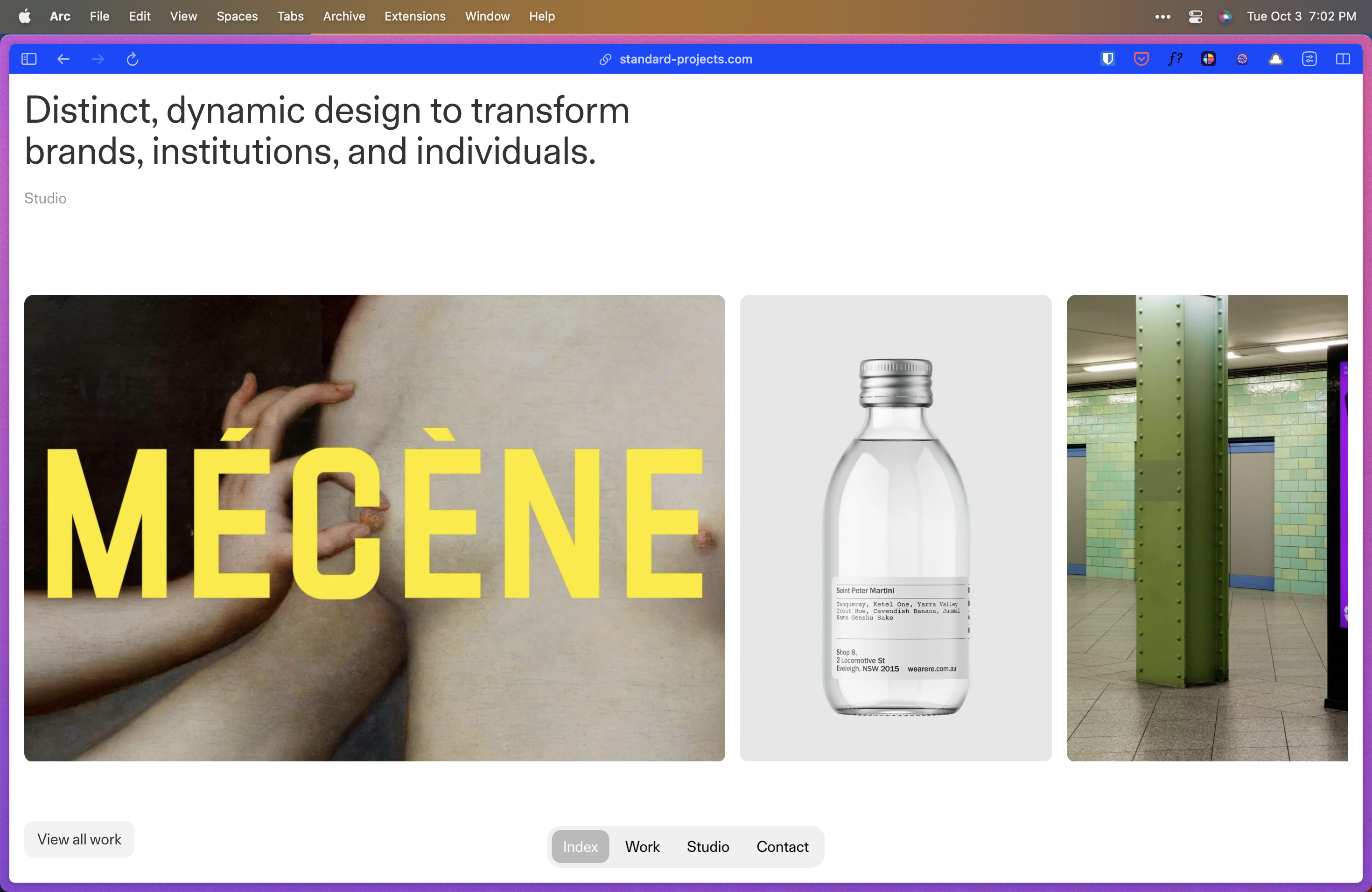Toggle the Arc sidebar
This screenshot has height=892, width=1372.
[29, 59]
